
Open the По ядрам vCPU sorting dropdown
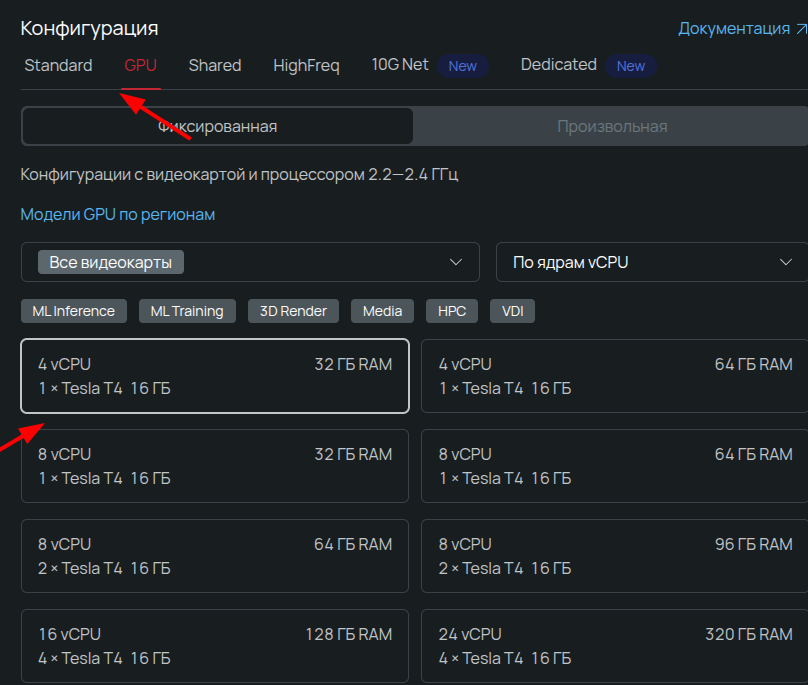pyautogui.click(x=651, y=261)
